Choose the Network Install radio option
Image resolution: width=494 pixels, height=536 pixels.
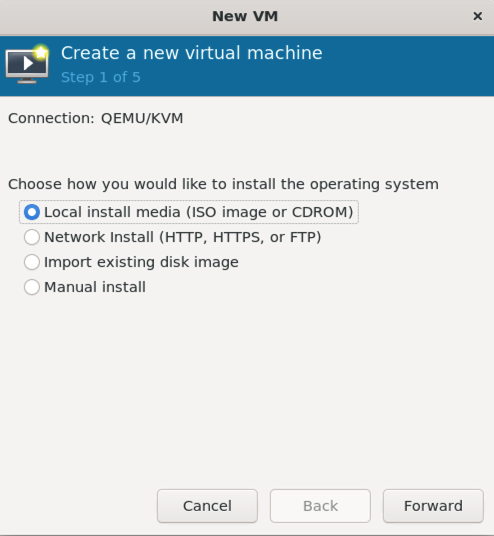click(32, 237)
